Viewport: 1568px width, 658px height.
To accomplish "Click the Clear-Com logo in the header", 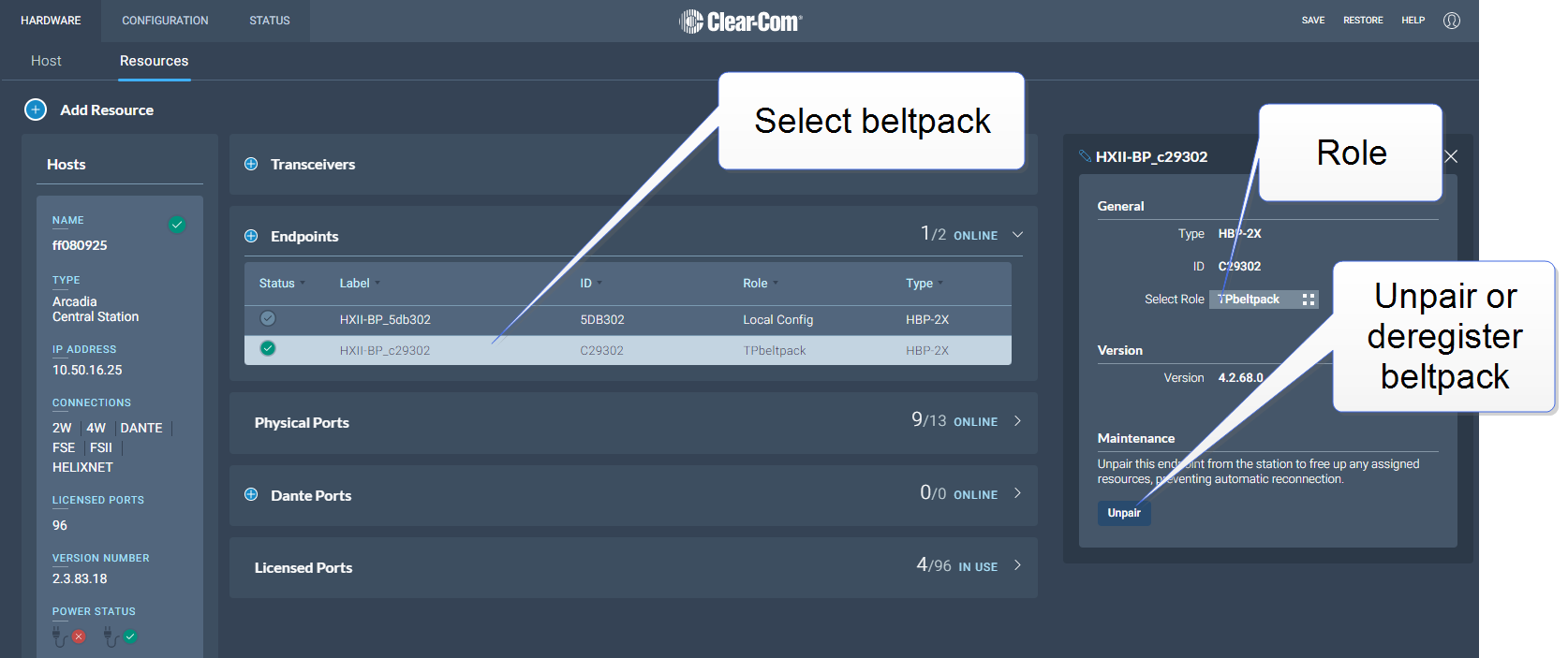I will pyautogui.click(x=741, y=20).
